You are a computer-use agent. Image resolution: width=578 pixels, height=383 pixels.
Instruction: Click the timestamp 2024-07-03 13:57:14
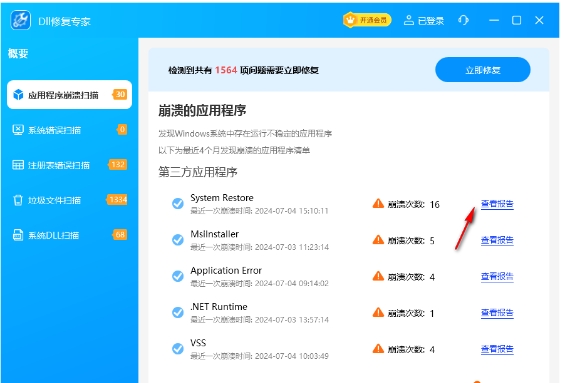pos(292,320)
